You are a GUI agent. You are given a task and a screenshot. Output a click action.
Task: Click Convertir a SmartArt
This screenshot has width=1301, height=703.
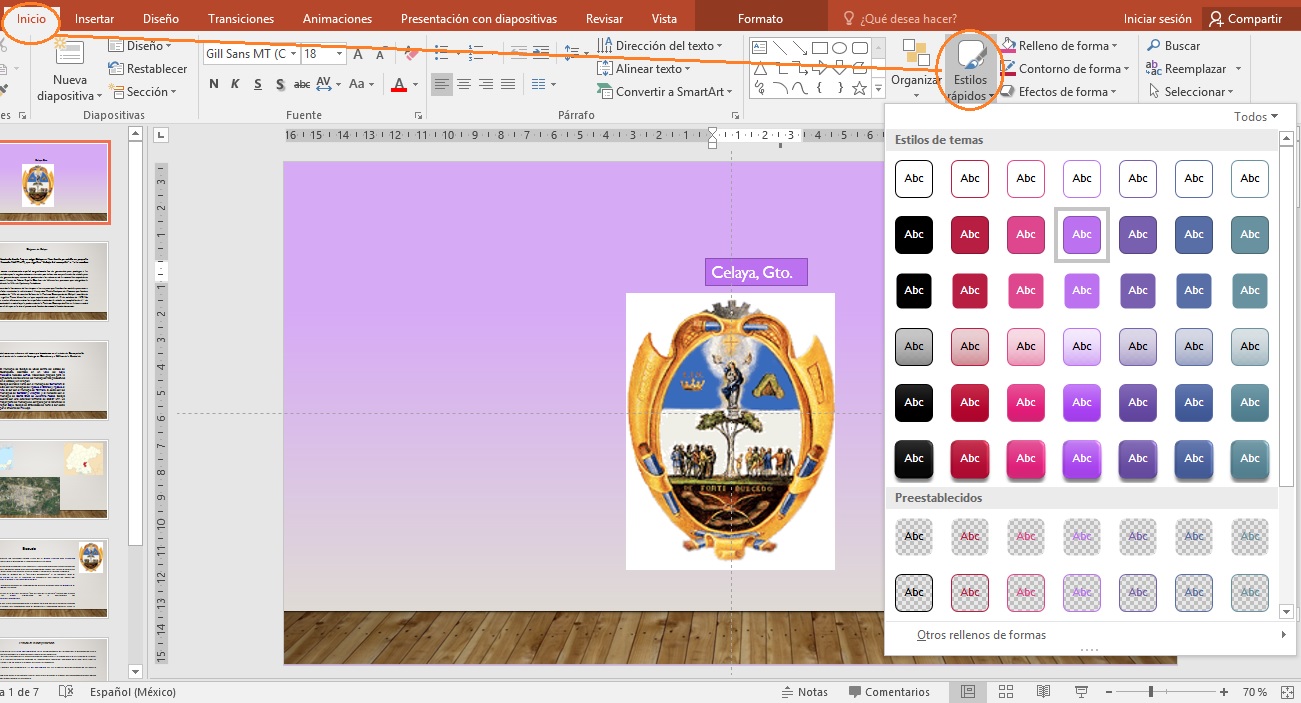pos(664,92)
